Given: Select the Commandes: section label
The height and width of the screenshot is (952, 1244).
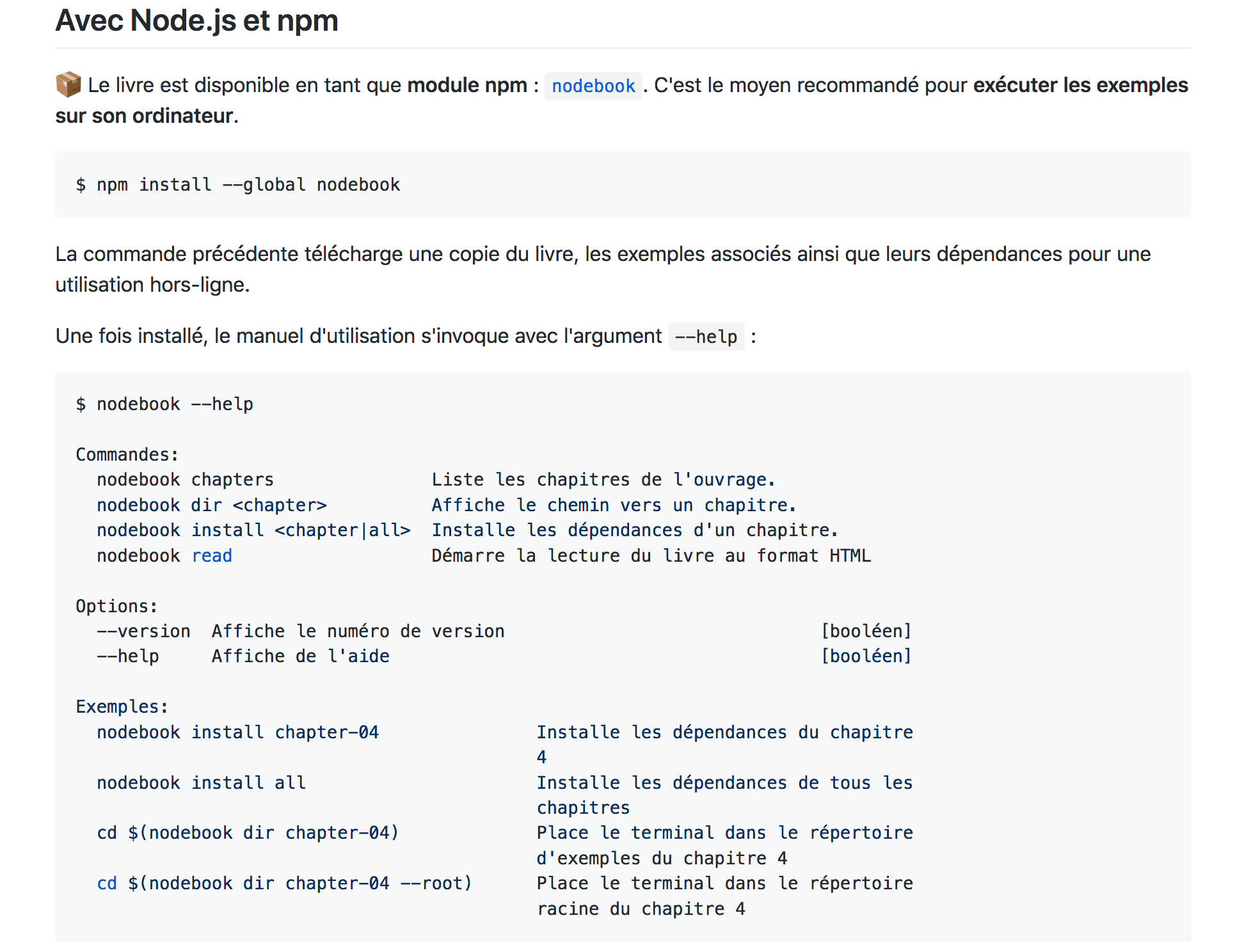Looking at the screenshot, I should pos(126,454).
